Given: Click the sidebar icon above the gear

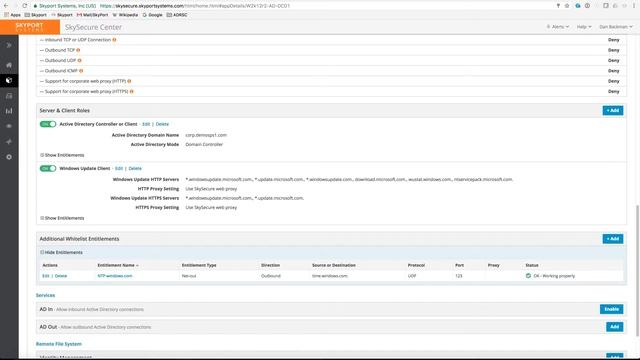Looking at the screenshot, I should point(9,142).
